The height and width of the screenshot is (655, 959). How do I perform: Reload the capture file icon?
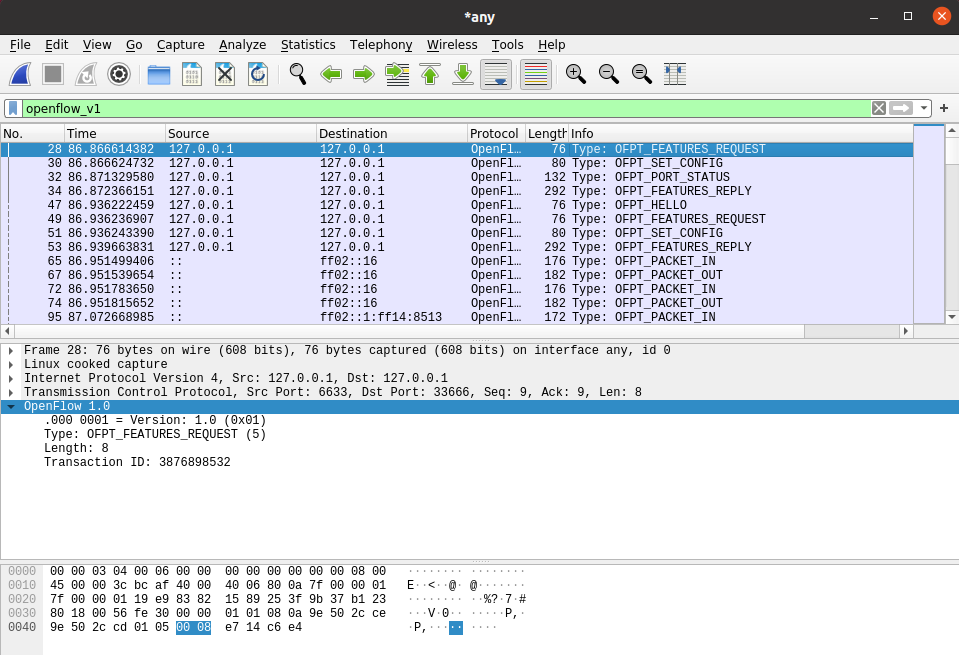(x=258, y=74)
